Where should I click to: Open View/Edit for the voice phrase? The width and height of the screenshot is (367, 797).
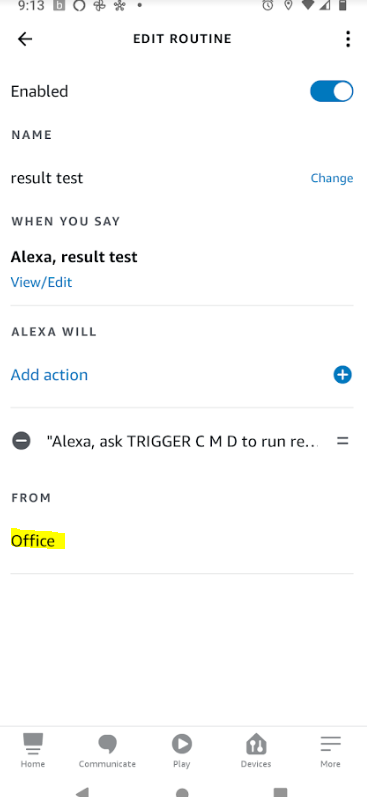coord(41,282)
